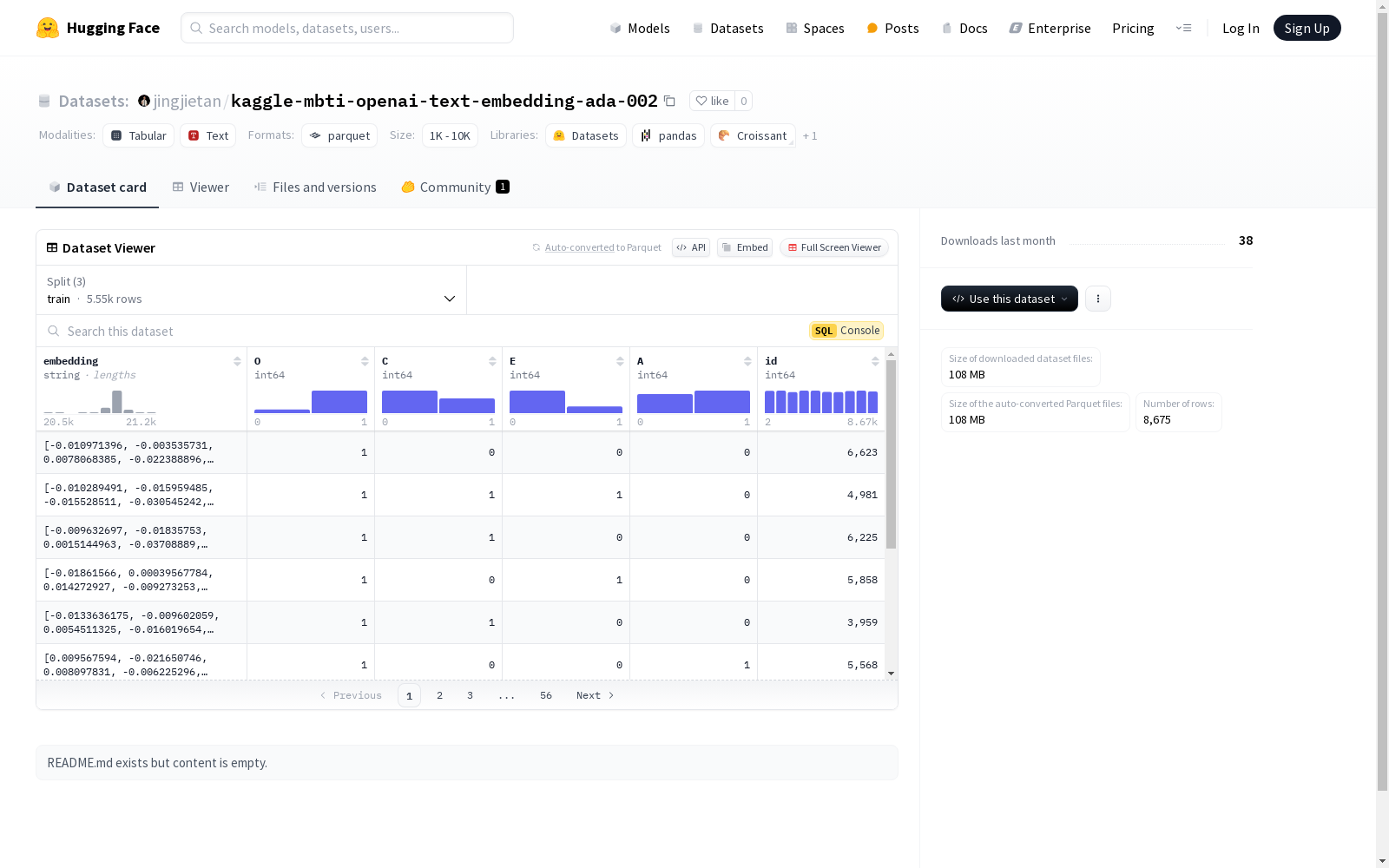Click the Sign Up button
The height and width of the screenshot is (868, 1389).
1307,27
